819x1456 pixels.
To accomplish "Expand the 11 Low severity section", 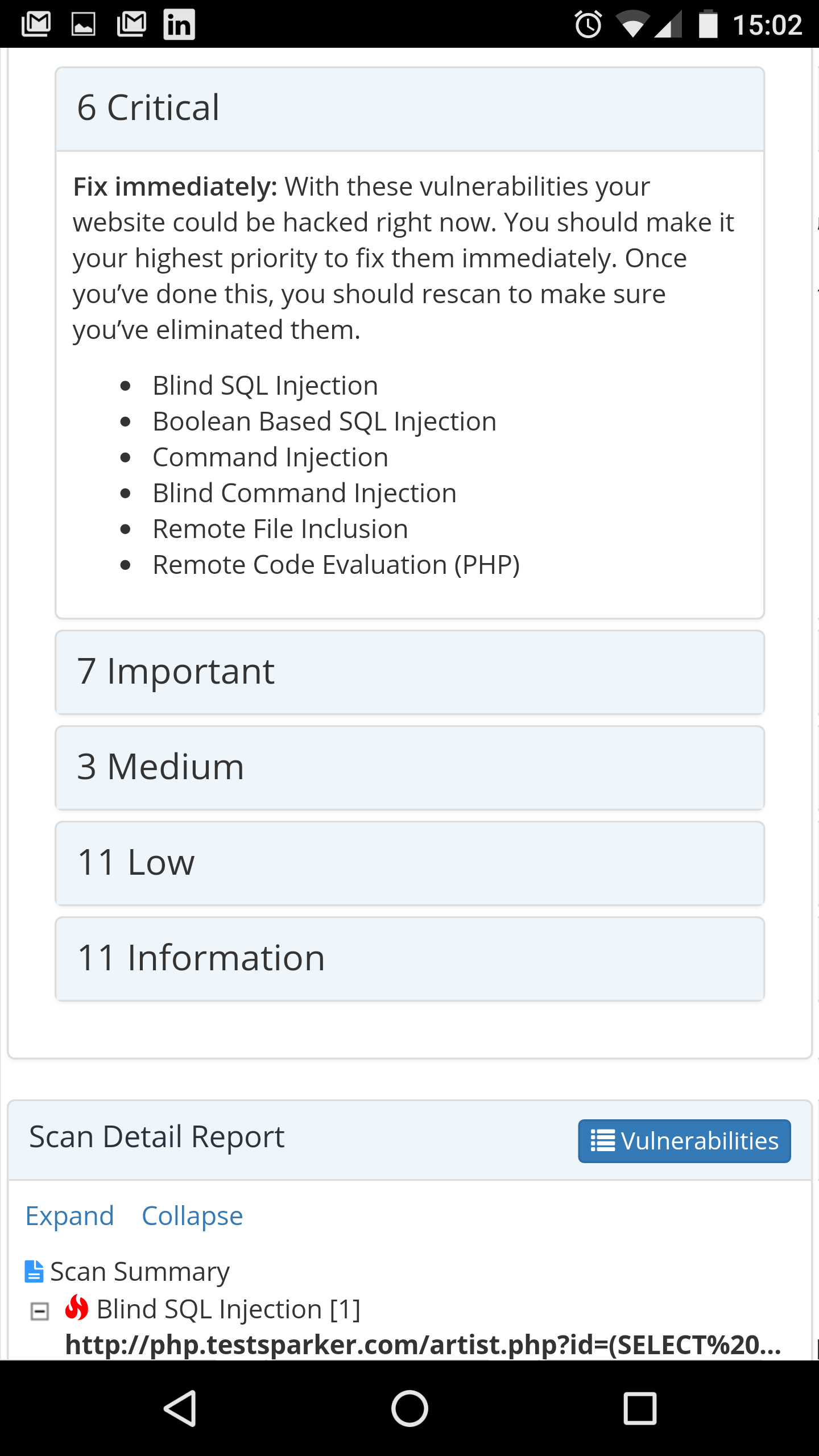I will [x=408, y=862].
